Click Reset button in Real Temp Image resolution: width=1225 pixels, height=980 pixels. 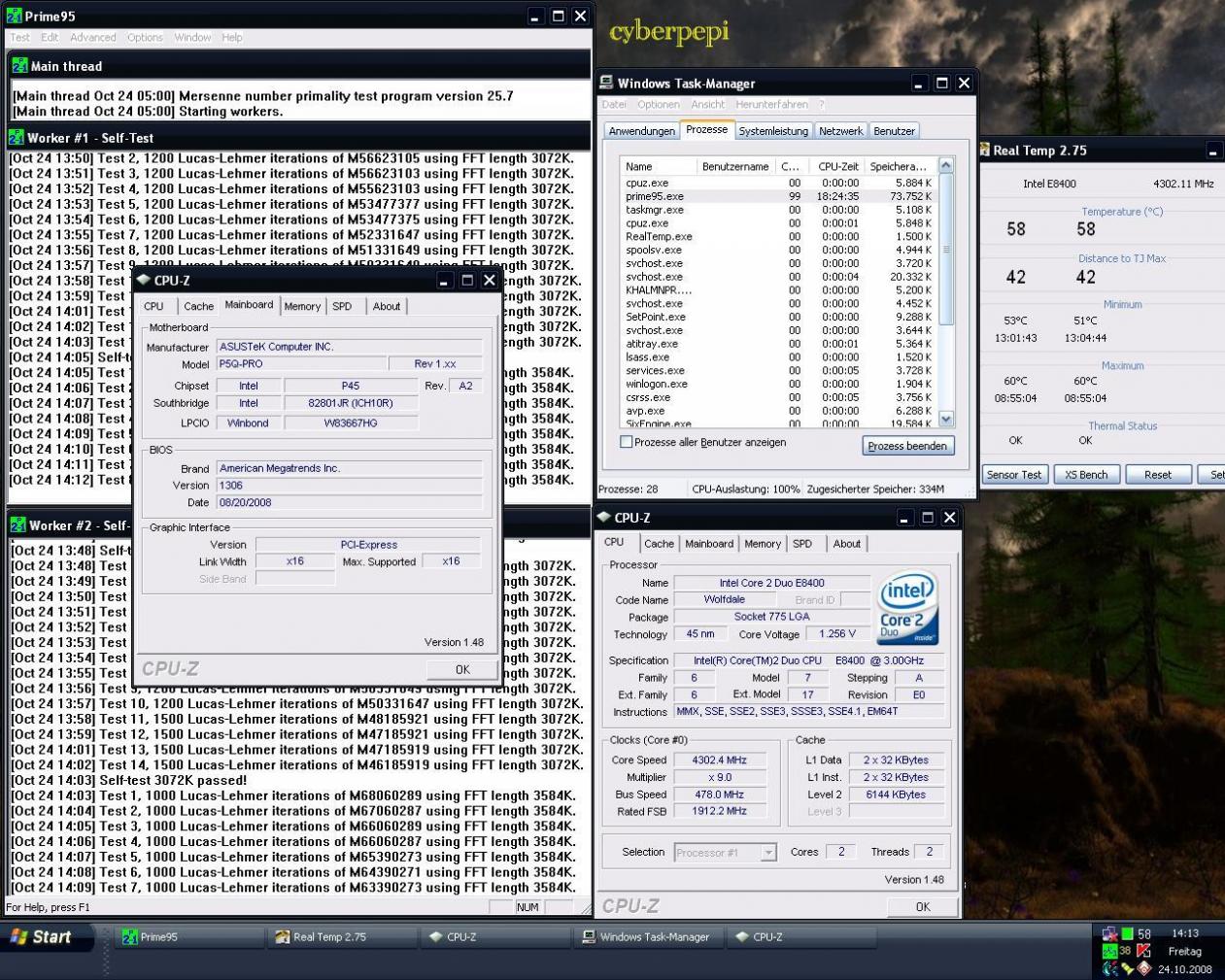point(1157,475)
